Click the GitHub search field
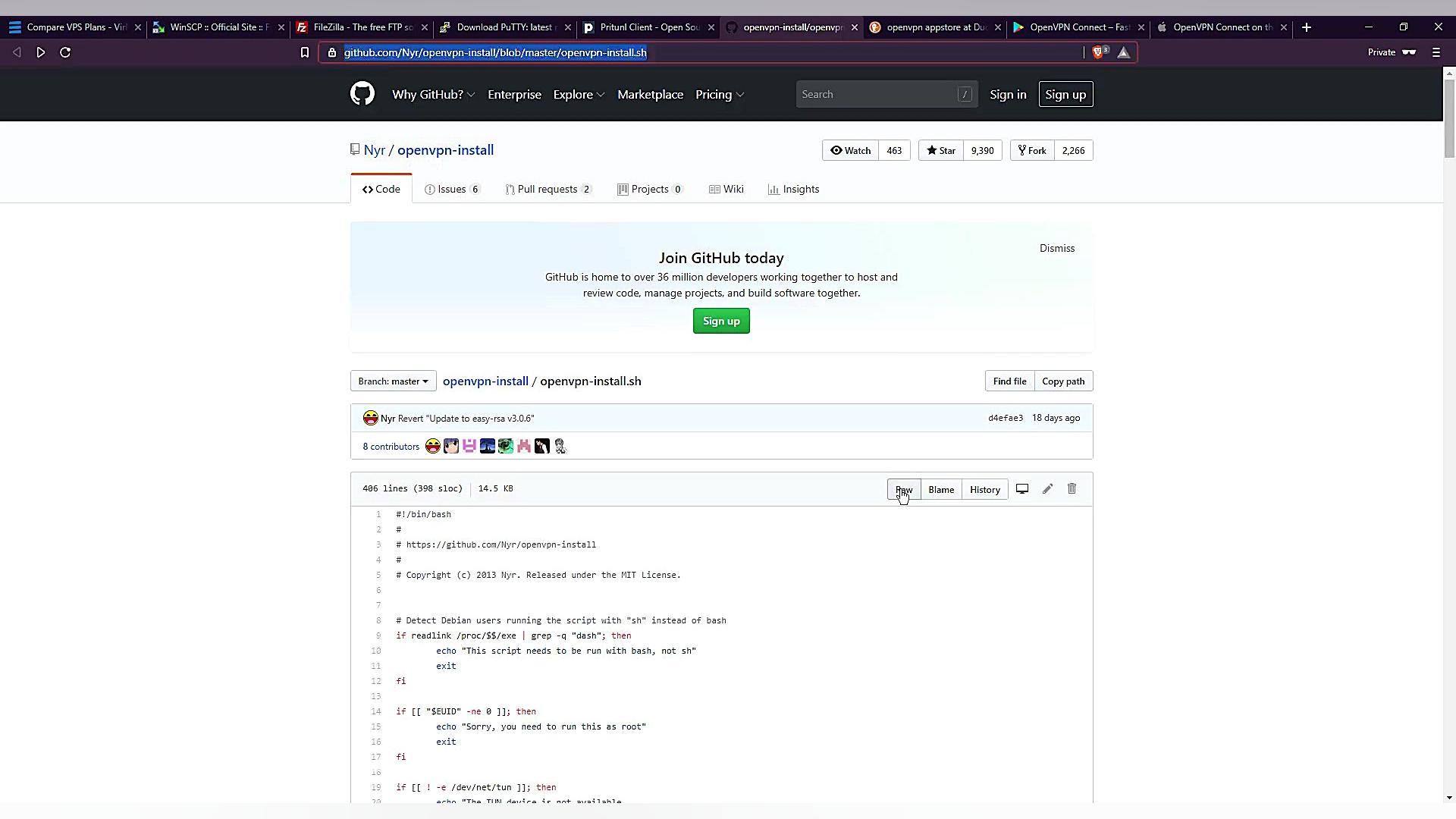The image size is (1456, 819). tap(880, 95)
